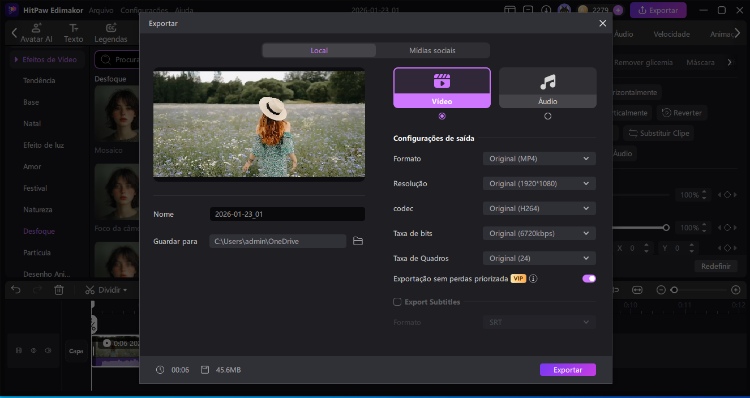Open the Configurações menu
The width and height of the screenshot is (750, 398).
click(144, 10)
